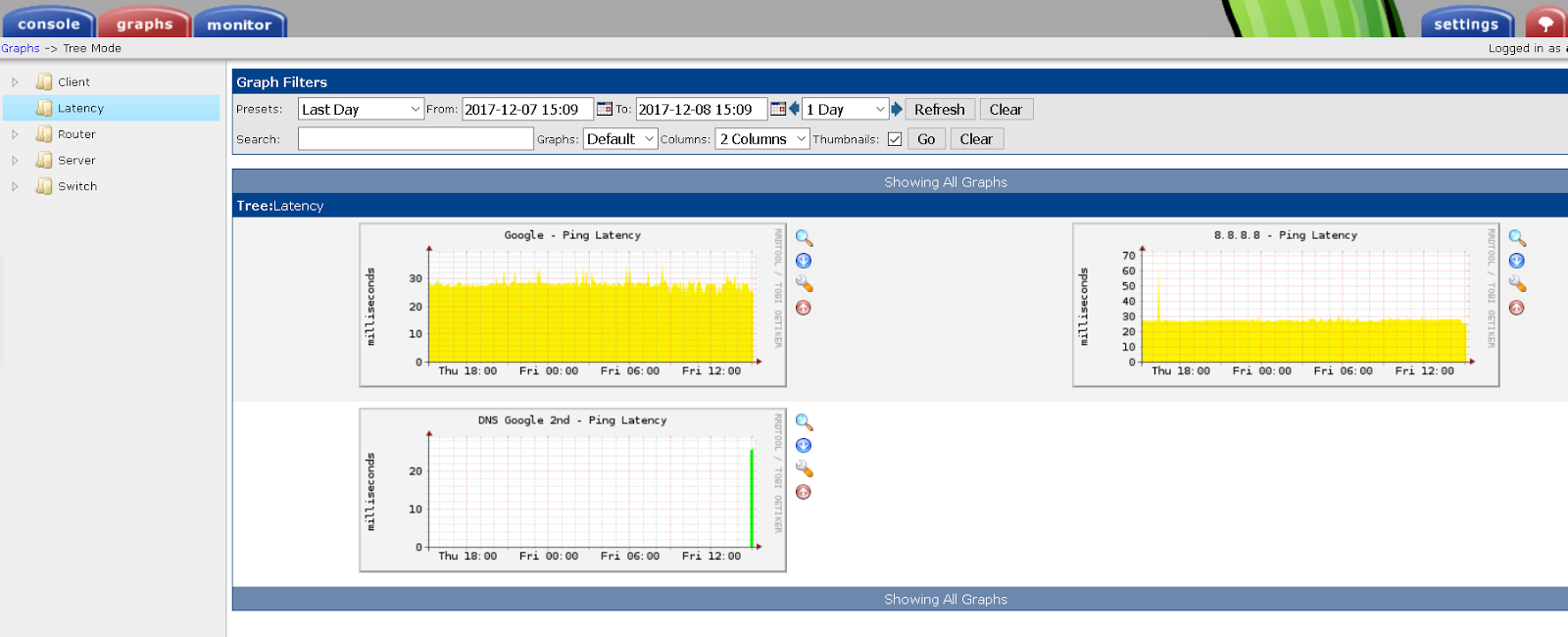Zoom the 8.8.8.8 Ping Latency graph

point(1517,238)
